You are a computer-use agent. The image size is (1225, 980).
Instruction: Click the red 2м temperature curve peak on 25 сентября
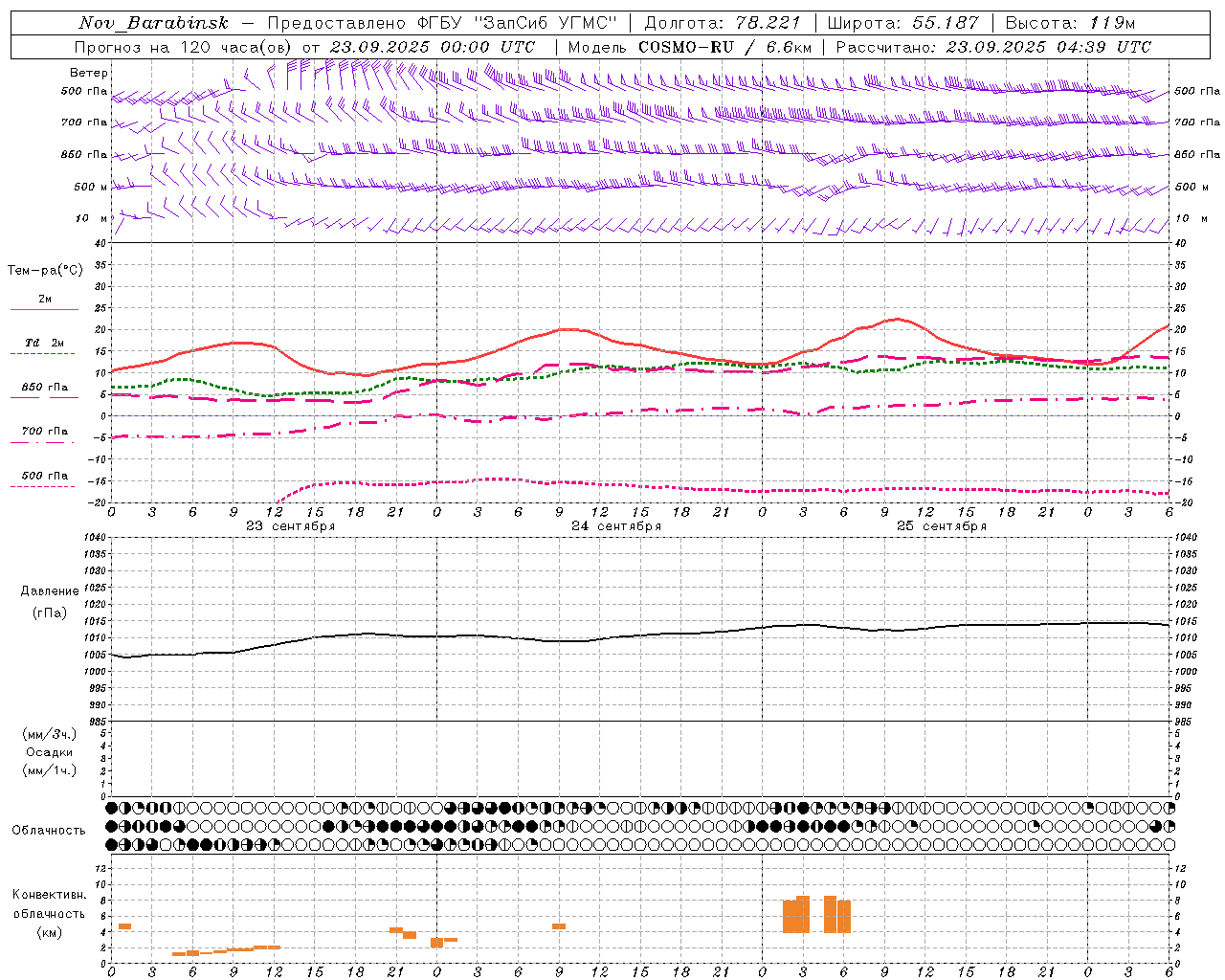(x=898, y=319)
